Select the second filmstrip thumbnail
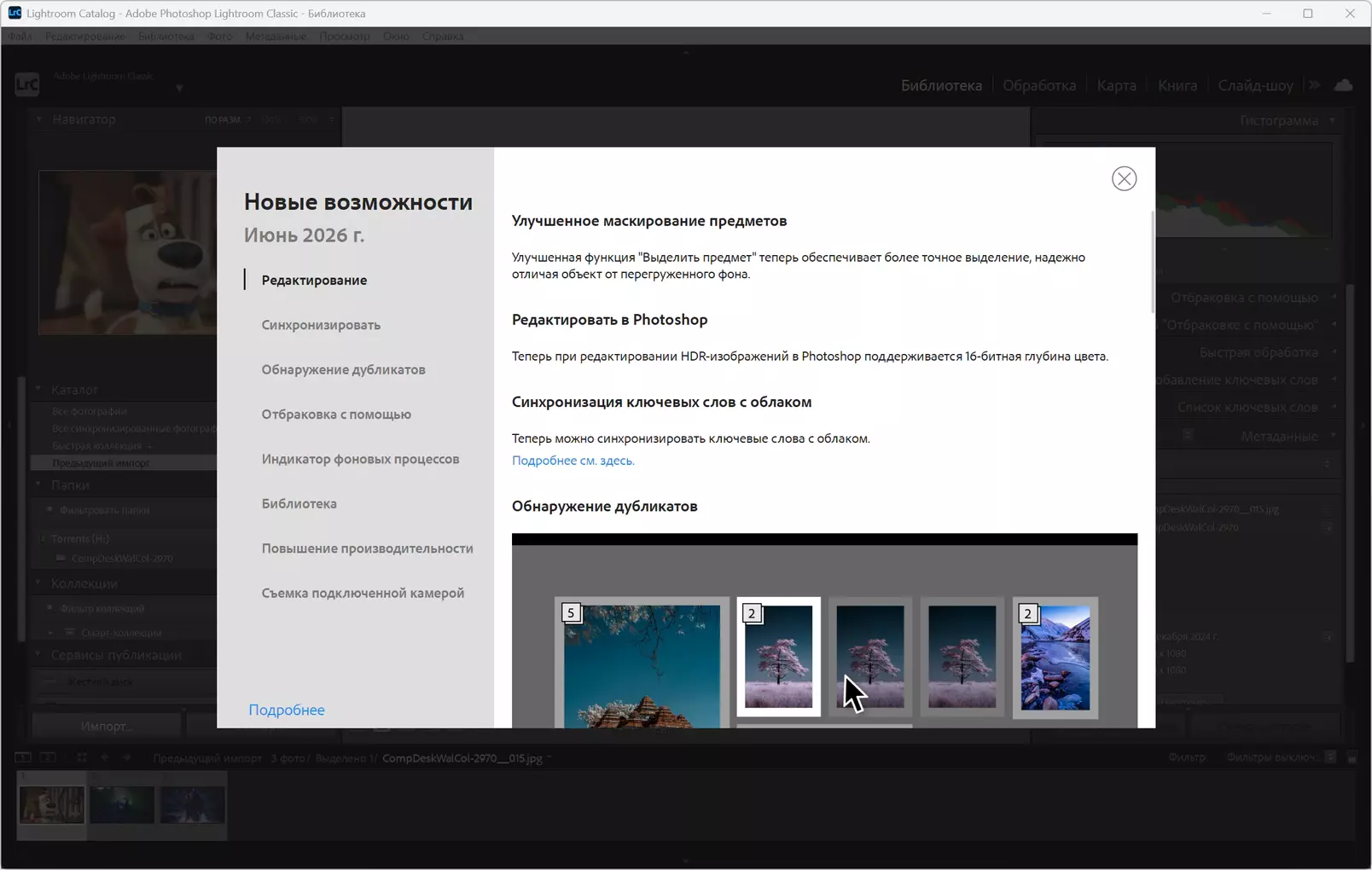 122,805
